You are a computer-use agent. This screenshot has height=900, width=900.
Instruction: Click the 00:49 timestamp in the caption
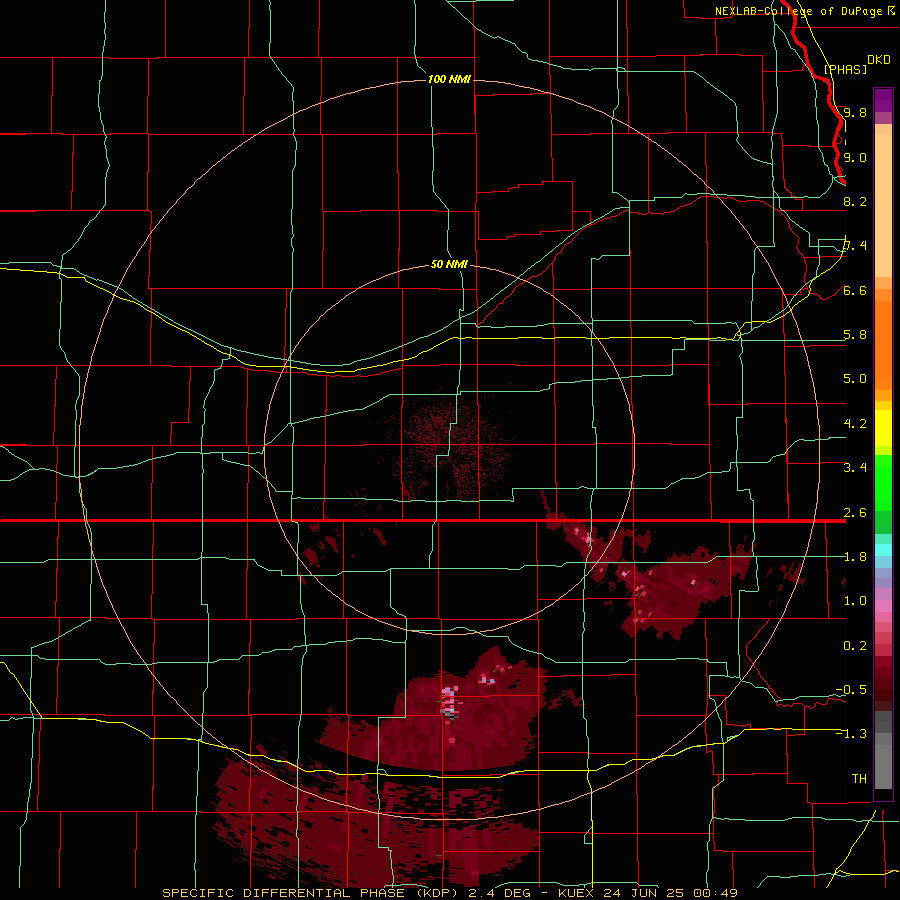click(715, 893)
